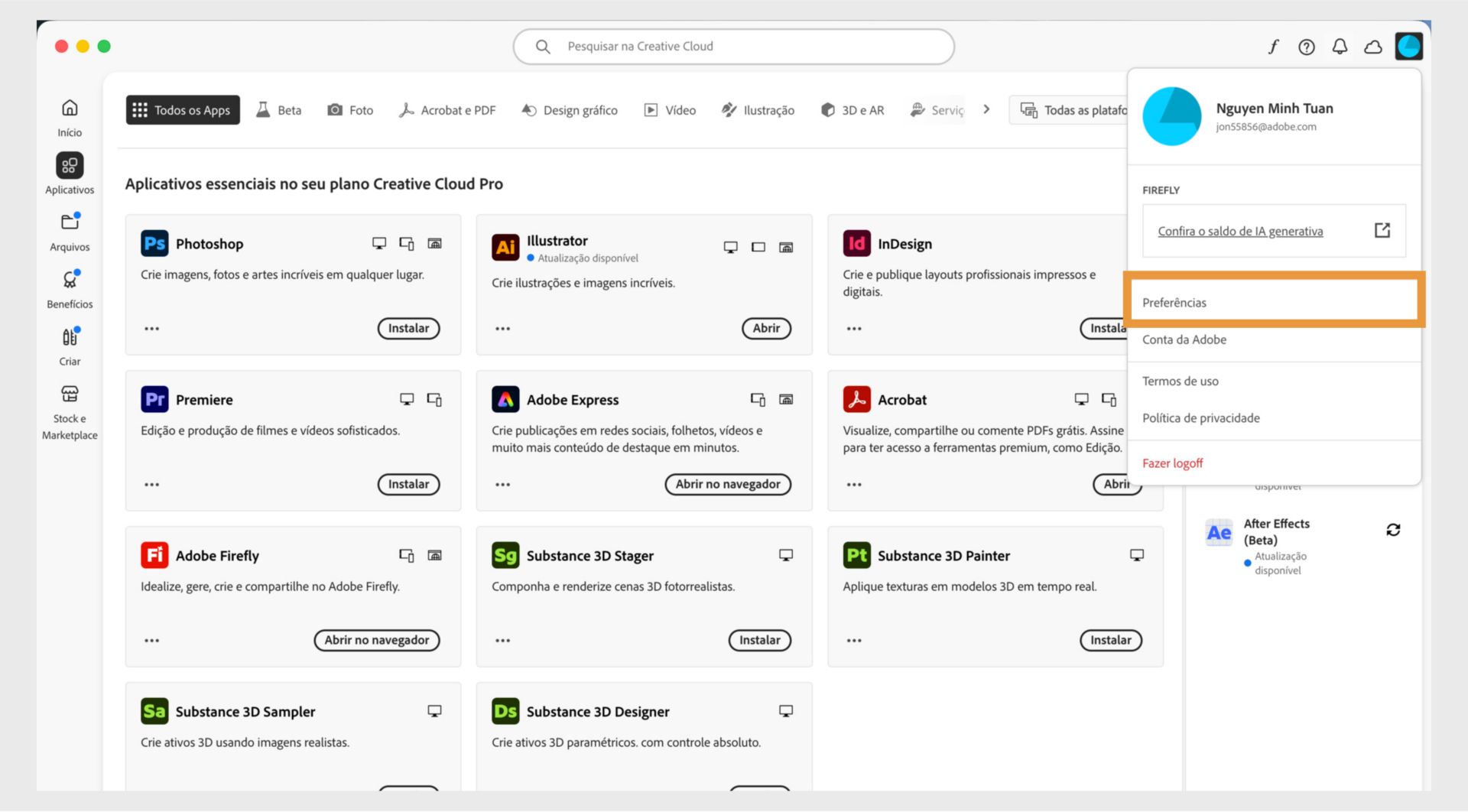Click the Substance 3D Sampler icon
1468x812 pixels.
[x=154, y=711]
